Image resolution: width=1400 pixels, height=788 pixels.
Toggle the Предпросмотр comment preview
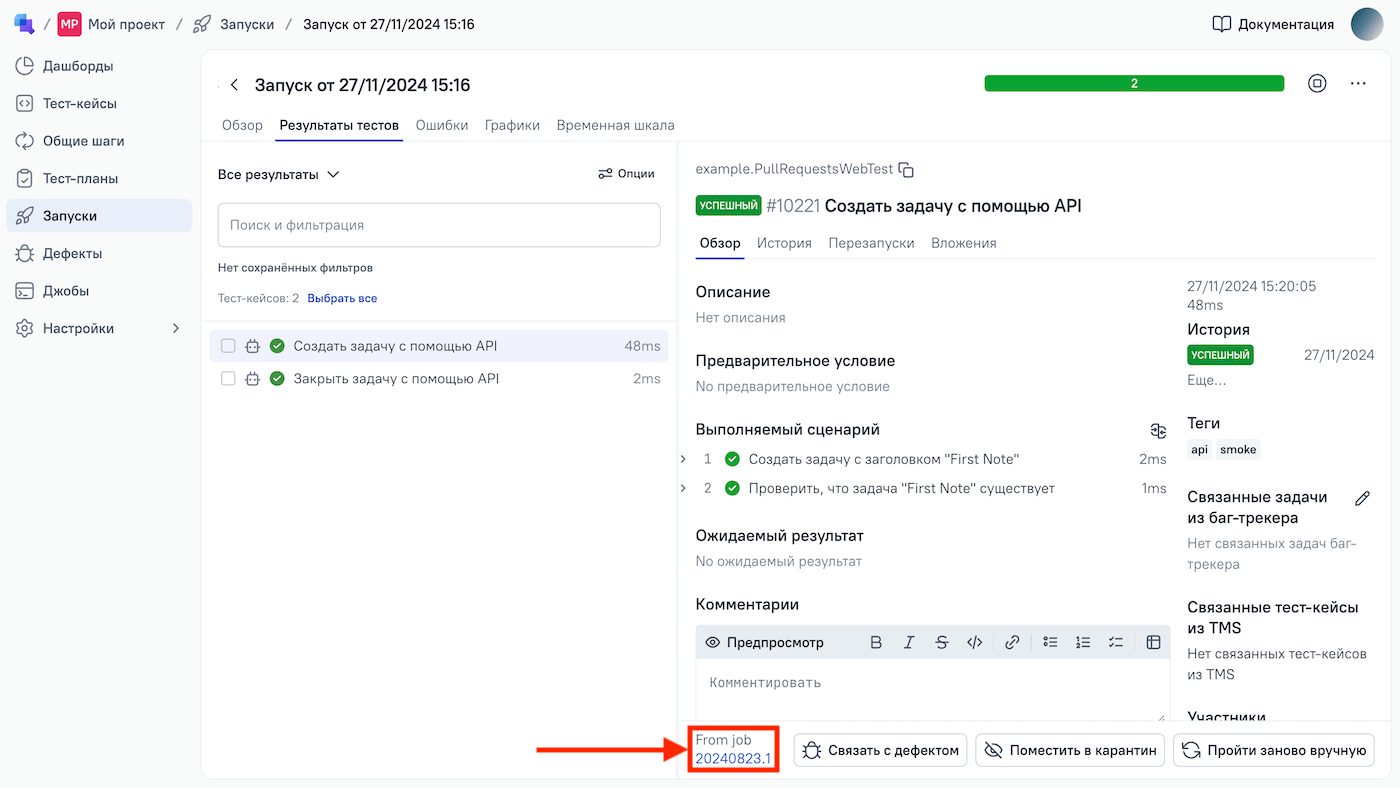(x=765, y=642)
